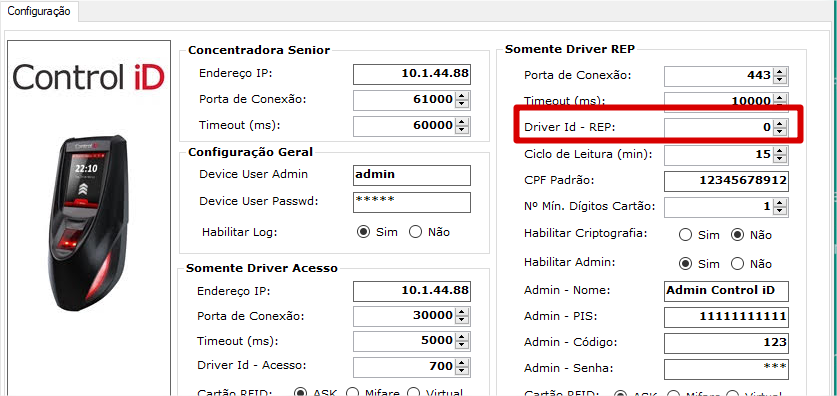Select Não for Habilitar Log
The height and width of the screenshot is (396, 837).
click(415, 232)
